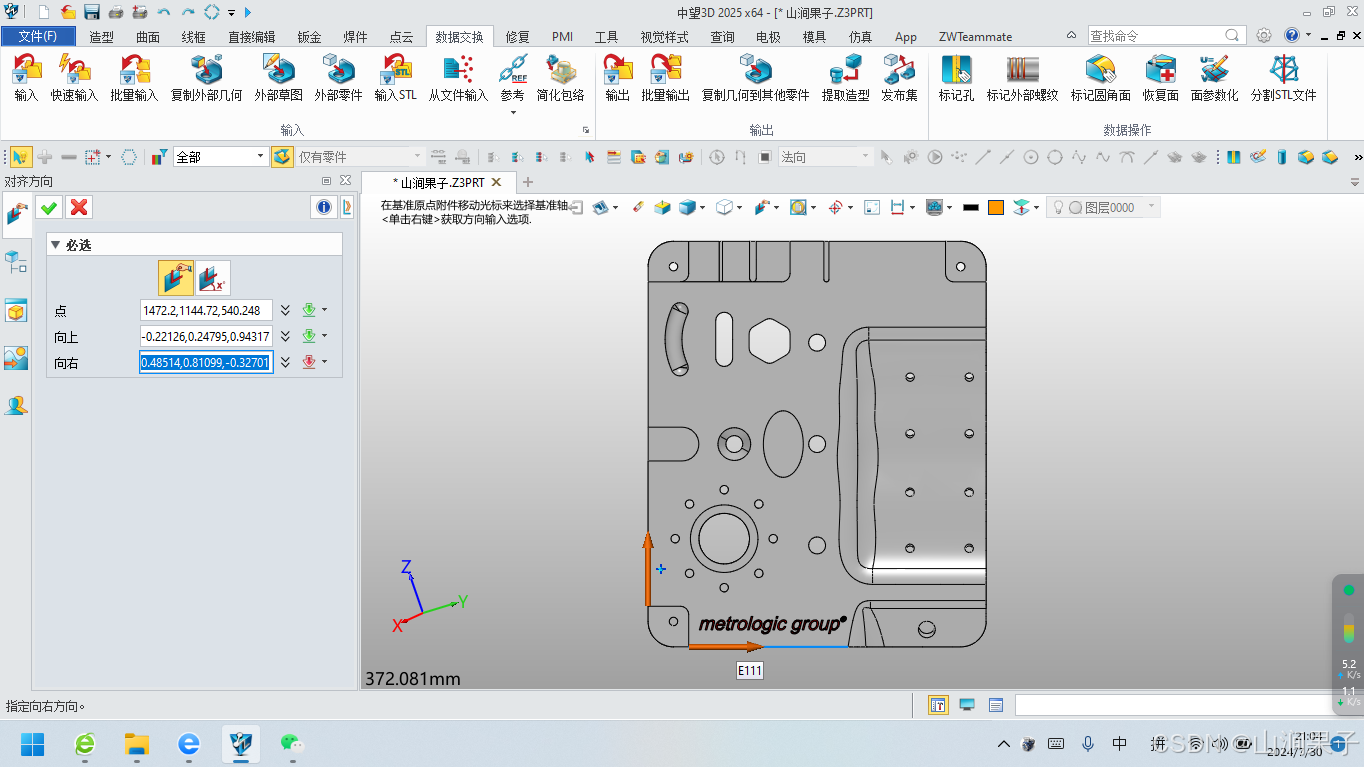Choose the 输入STL import icon
This screenshot has width=1364, height=767.
[x=395, y=78]
